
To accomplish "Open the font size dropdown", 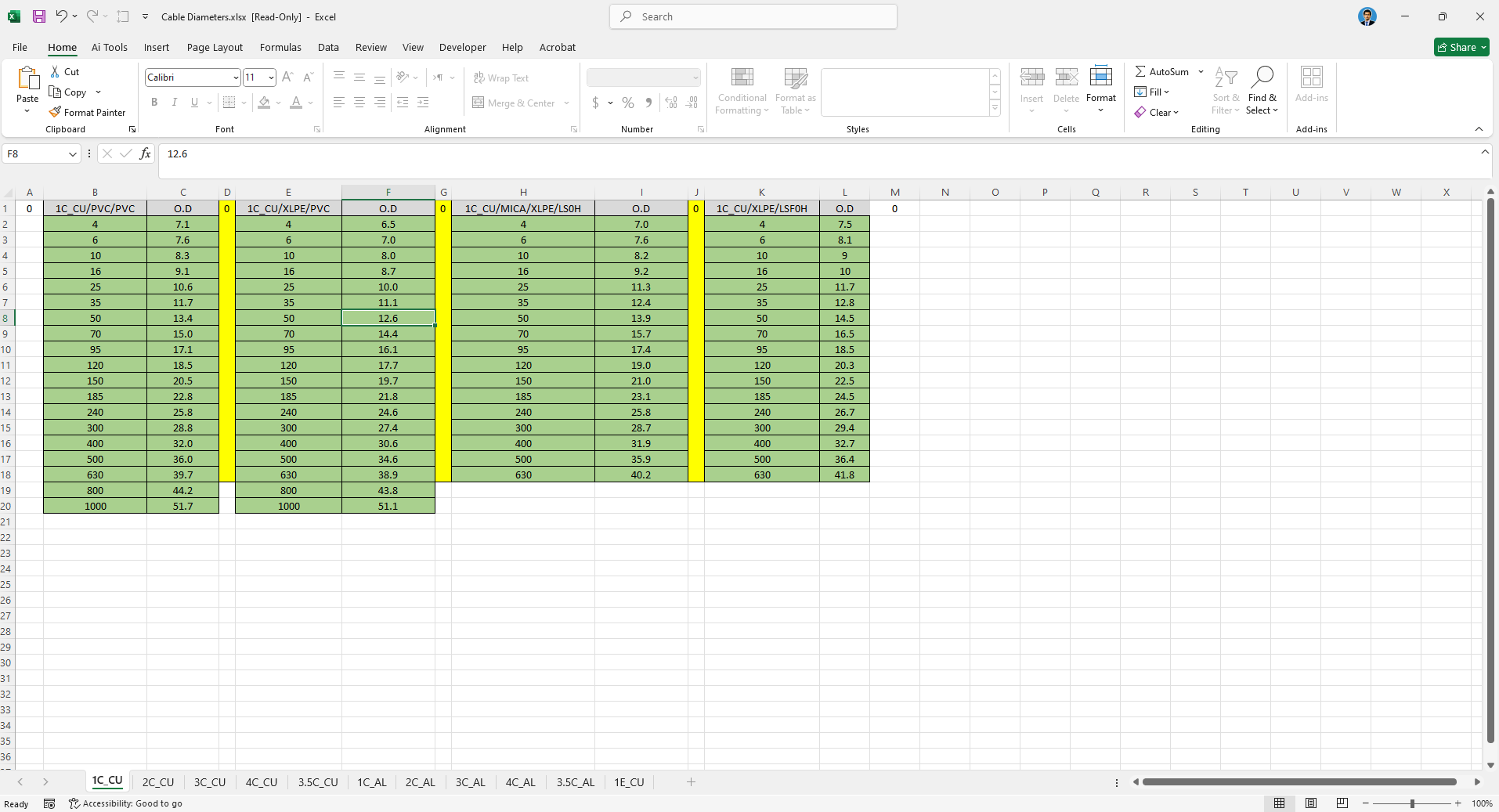I will [x=271, y=78].
